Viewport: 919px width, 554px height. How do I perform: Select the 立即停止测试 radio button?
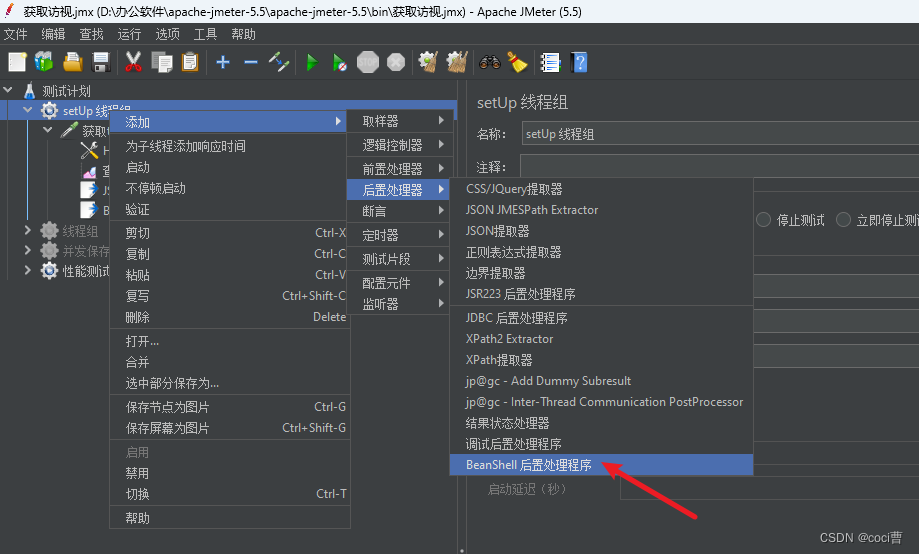(843, 220)
